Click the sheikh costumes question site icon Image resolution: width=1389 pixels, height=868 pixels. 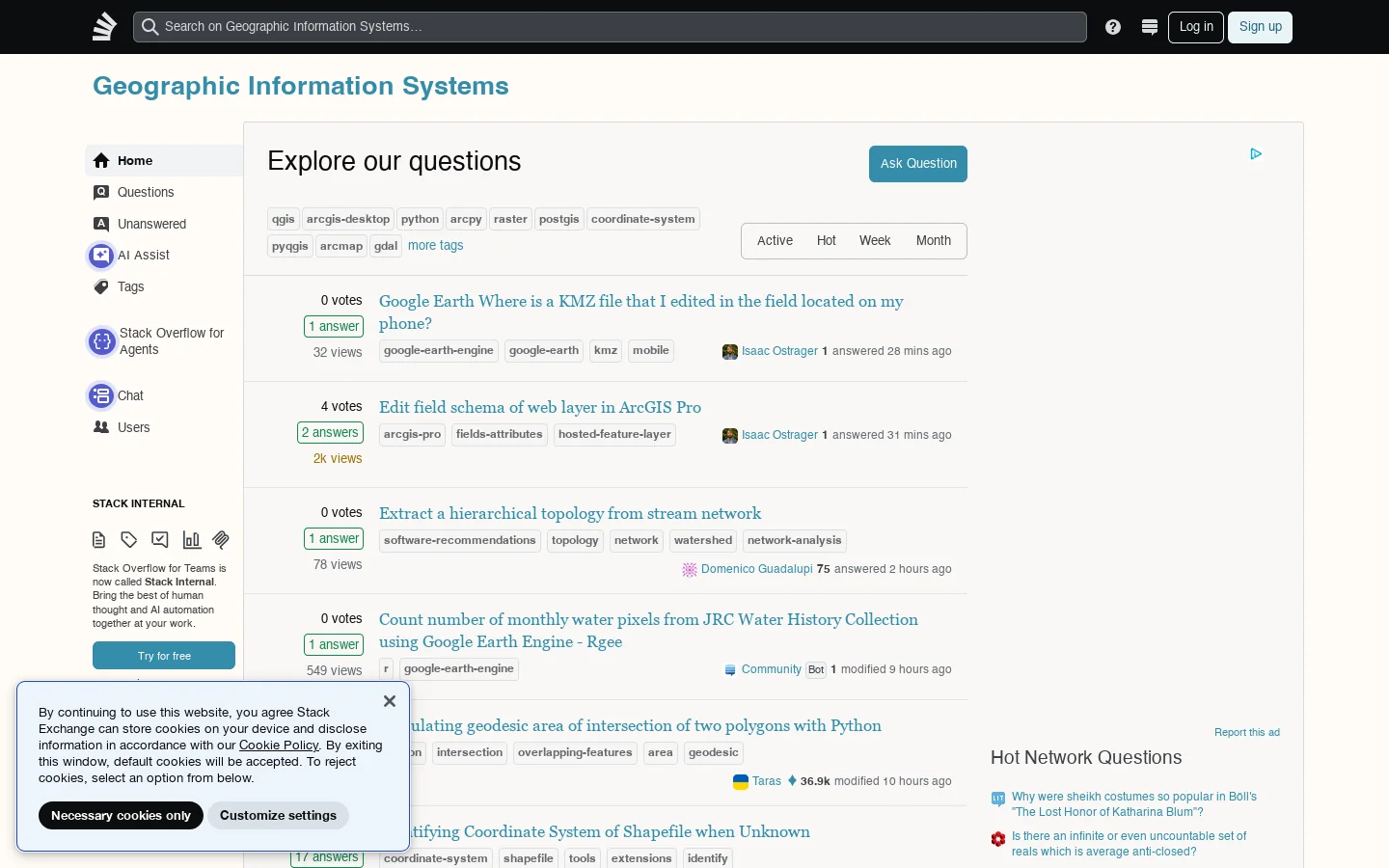998,799
